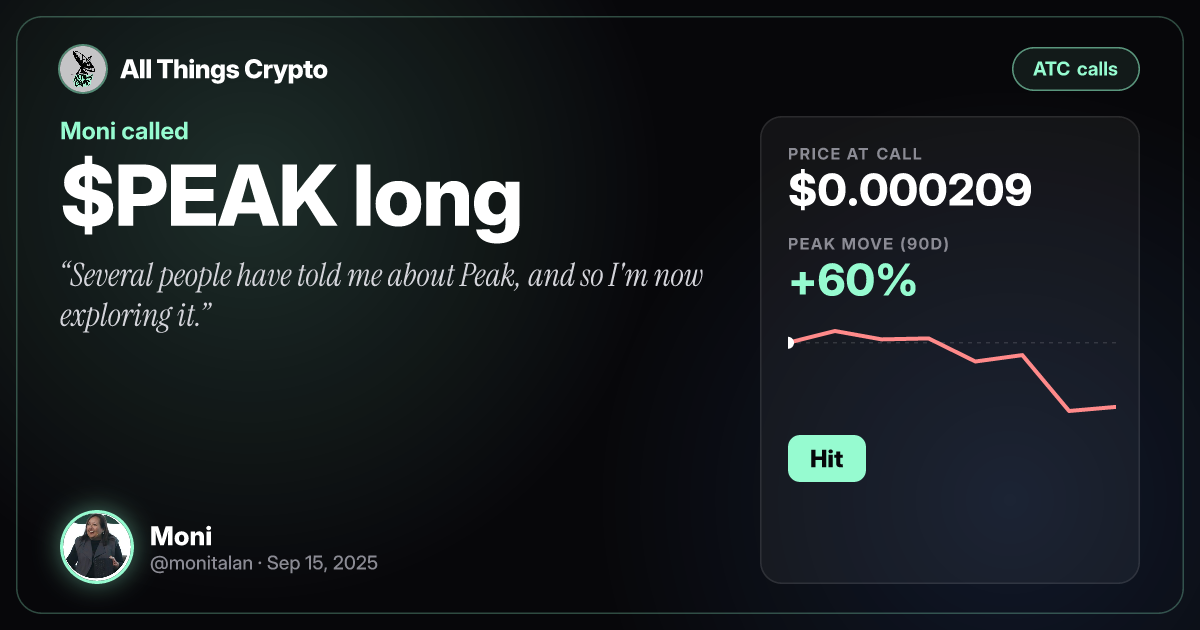
Task: Click the All Things Crypto logo icon
Action: click(x=84, y=69)
